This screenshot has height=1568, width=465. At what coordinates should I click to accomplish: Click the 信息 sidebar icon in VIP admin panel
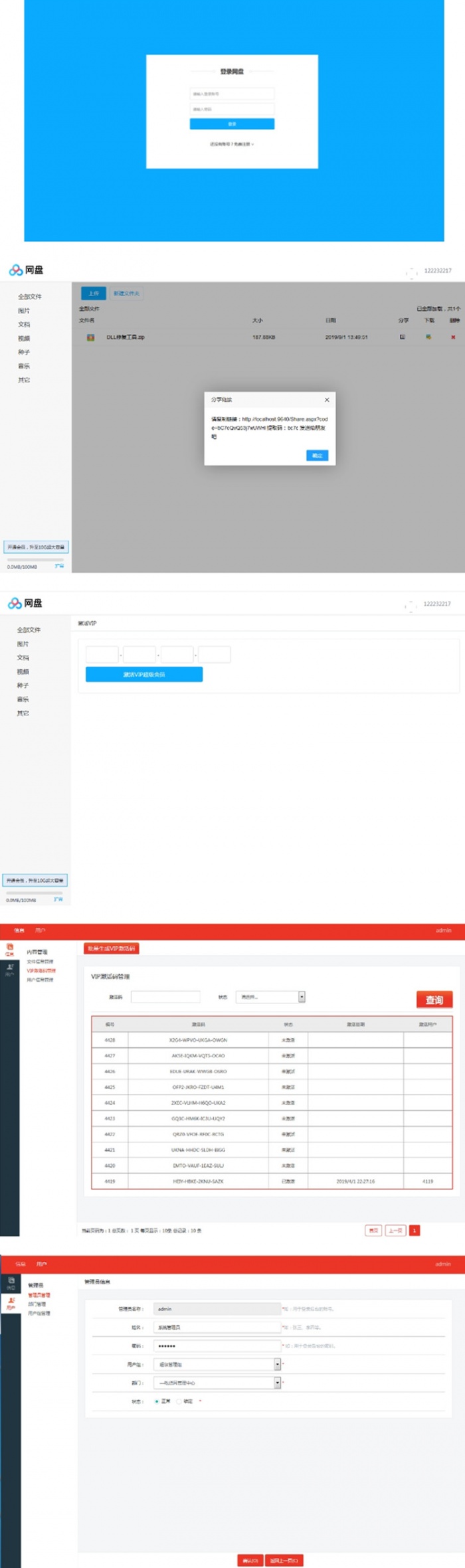[x=9, y=949]
